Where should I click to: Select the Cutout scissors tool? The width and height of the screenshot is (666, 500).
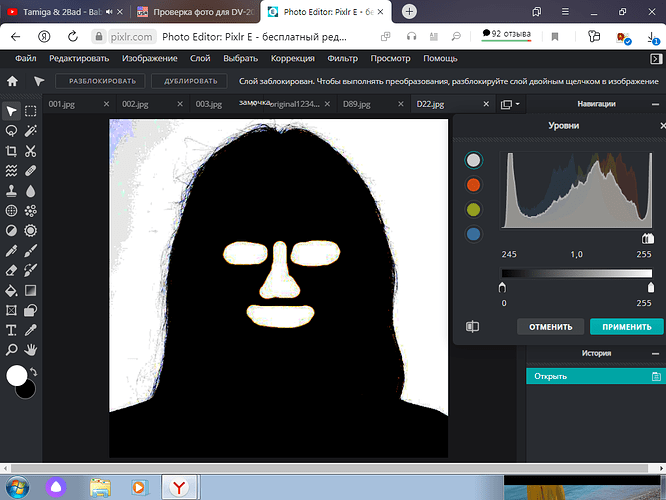(31, 151)
